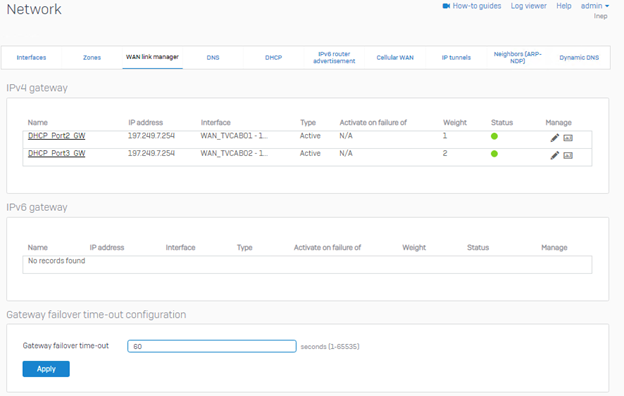Open data usage icon for DHCP_Port2_GW

coord(568,138)
